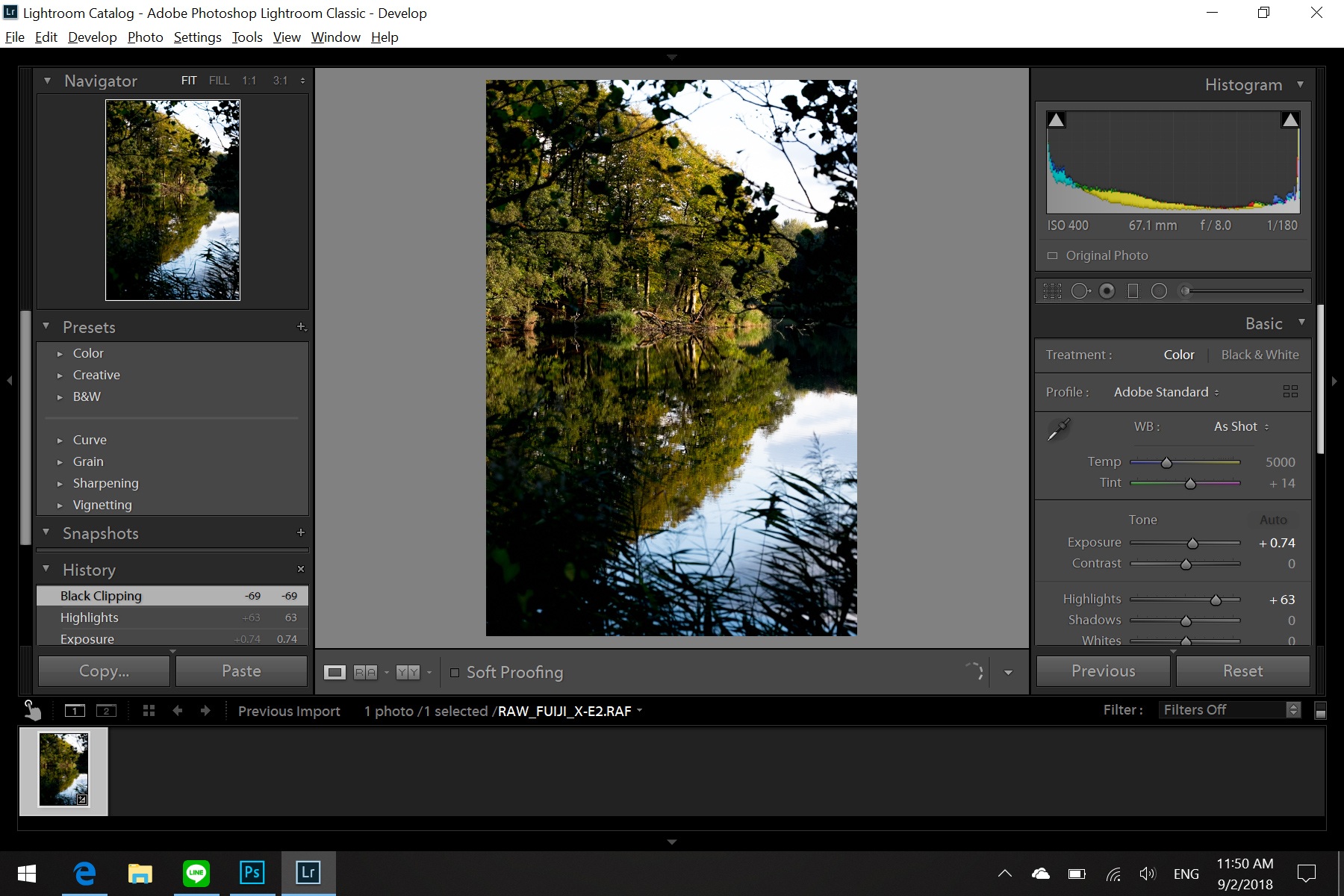
Task: Set navigator zoom to 1:1
Action: point(249,80)
